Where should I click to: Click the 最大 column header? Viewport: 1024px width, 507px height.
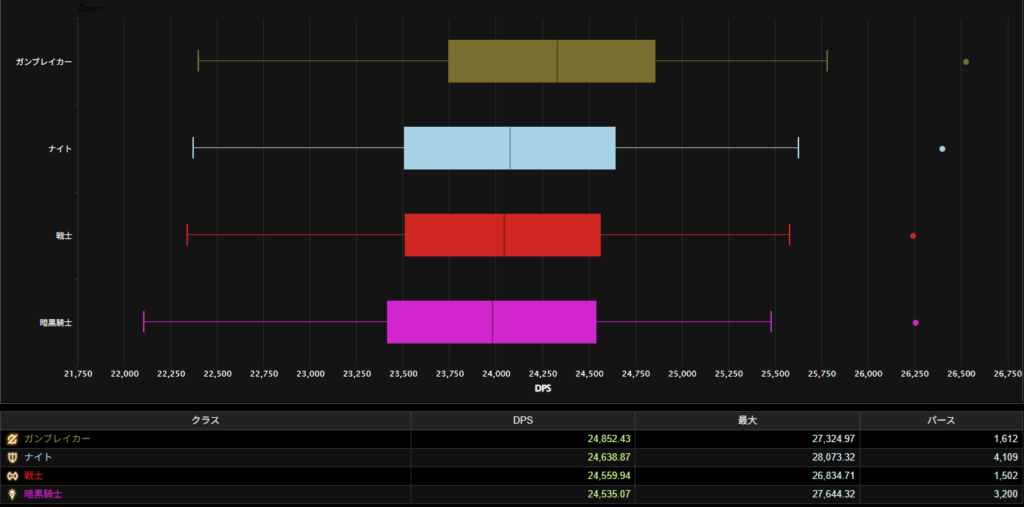pos(747,420)
